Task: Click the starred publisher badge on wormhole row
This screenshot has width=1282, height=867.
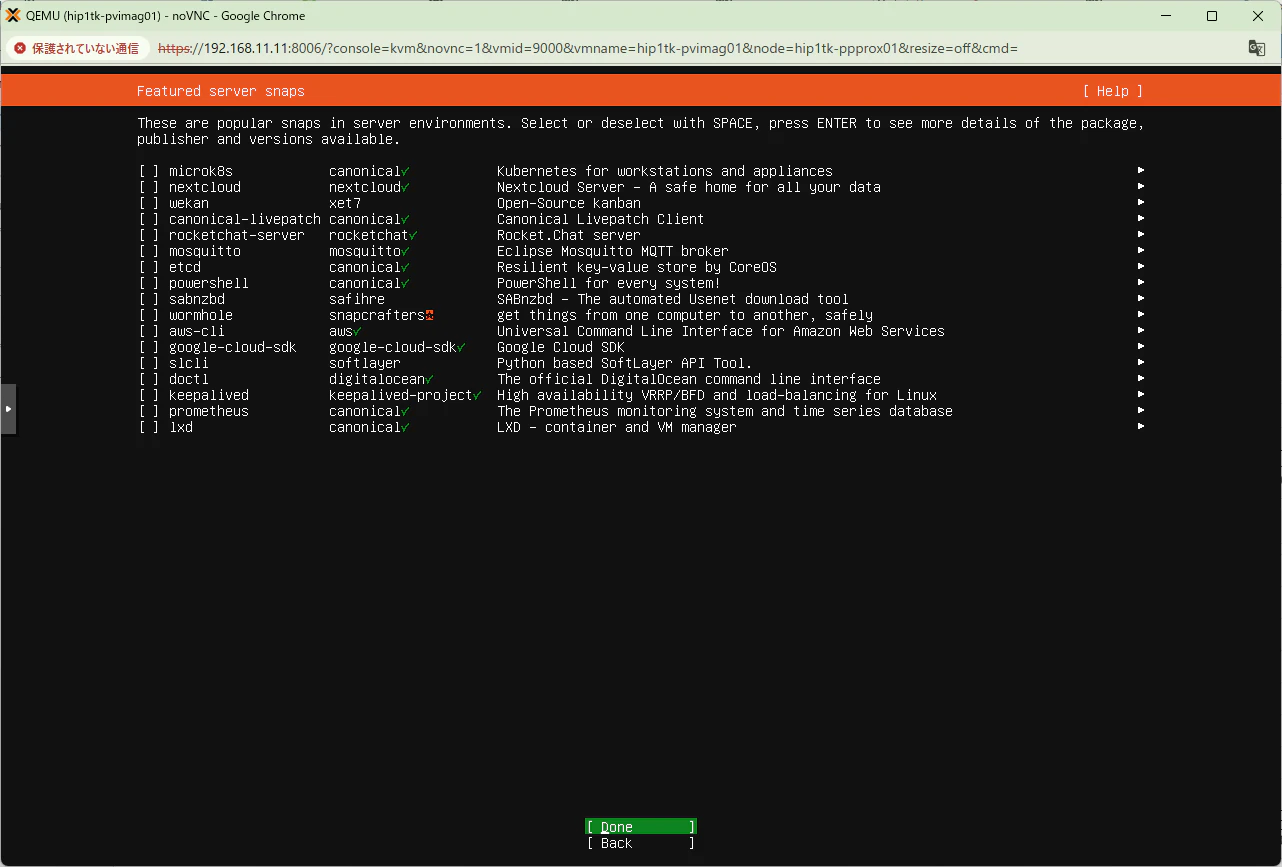Action: [x=429, y=315]
